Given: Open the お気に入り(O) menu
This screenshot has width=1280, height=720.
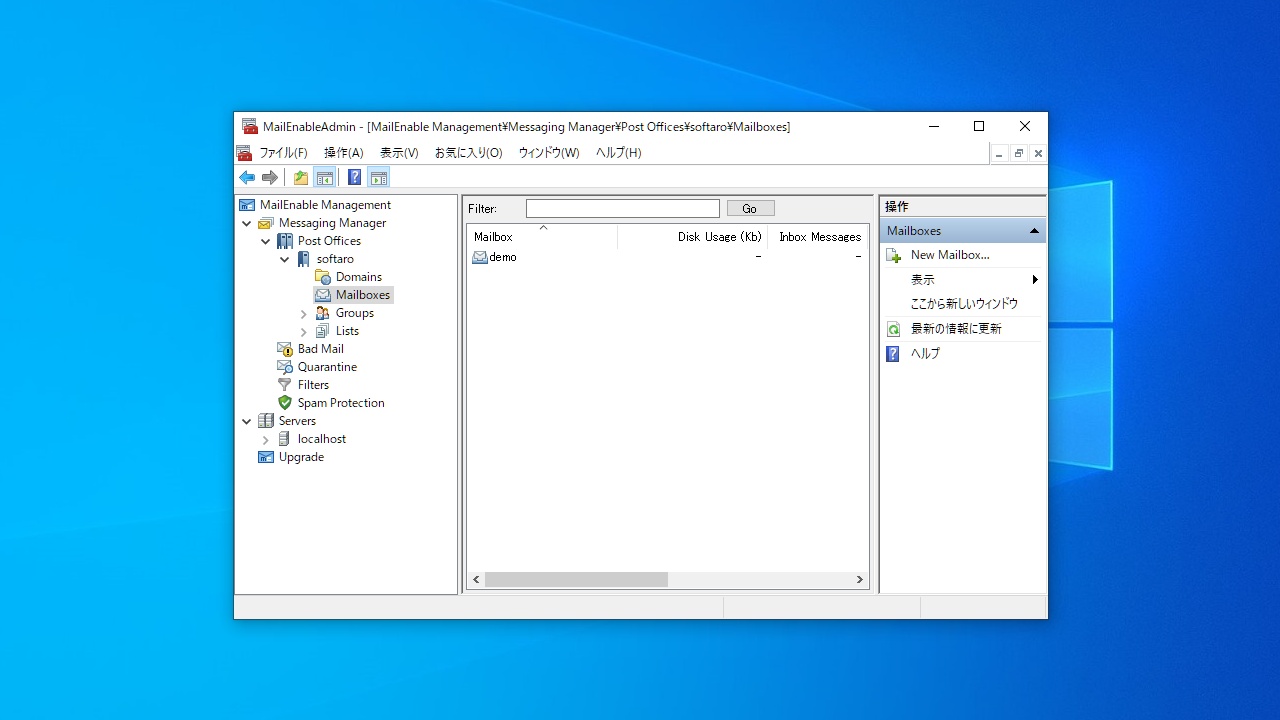Looking at the screenshot, I should point(468,153).
